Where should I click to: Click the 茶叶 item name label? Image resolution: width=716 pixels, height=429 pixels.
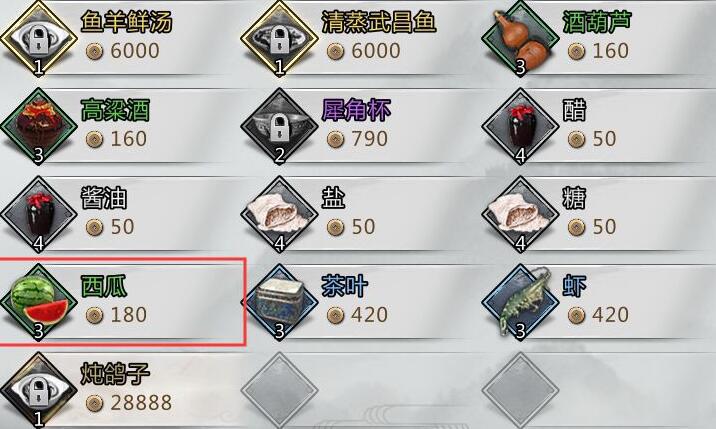(x=344, y=286)
